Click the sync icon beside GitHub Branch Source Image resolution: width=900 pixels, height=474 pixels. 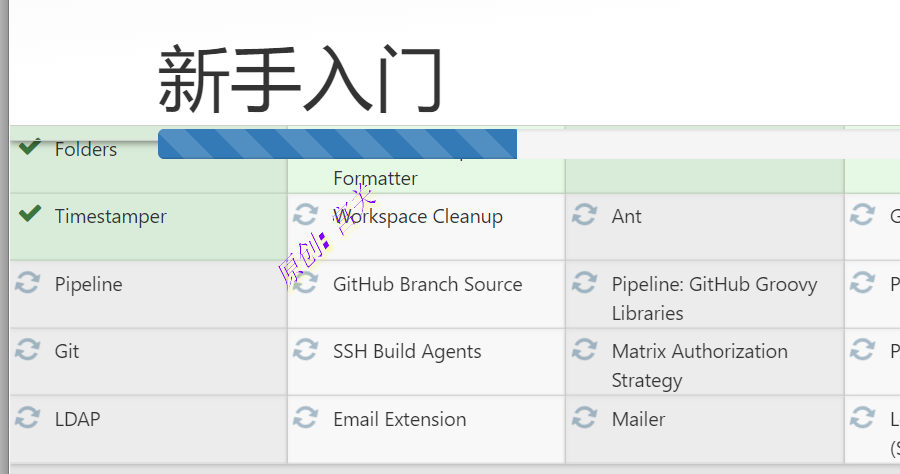click(x=306, y=284)
